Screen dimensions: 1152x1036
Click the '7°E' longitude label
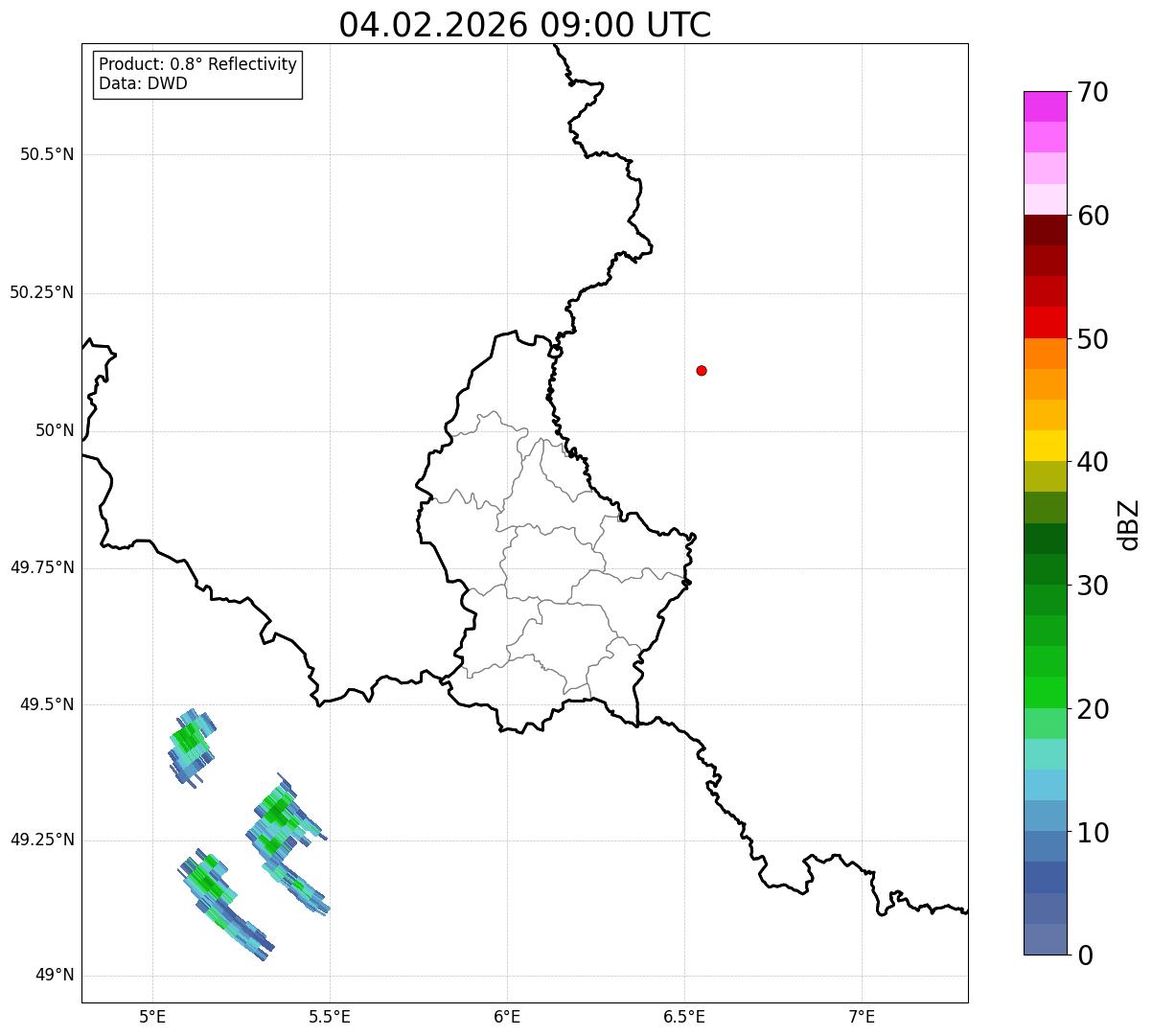pyautogui.click(x=862, y=1016)
